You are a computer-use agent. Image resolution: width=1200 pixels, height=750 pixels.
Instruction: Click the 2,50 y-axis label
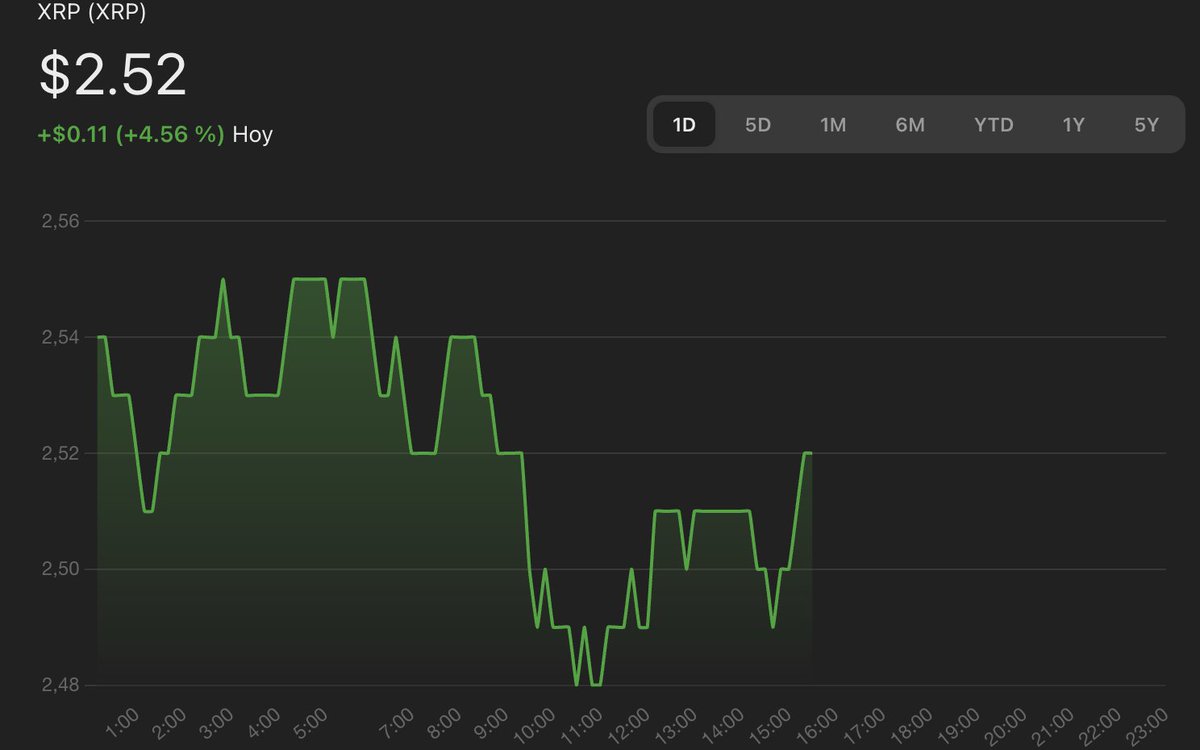point(59,570)
